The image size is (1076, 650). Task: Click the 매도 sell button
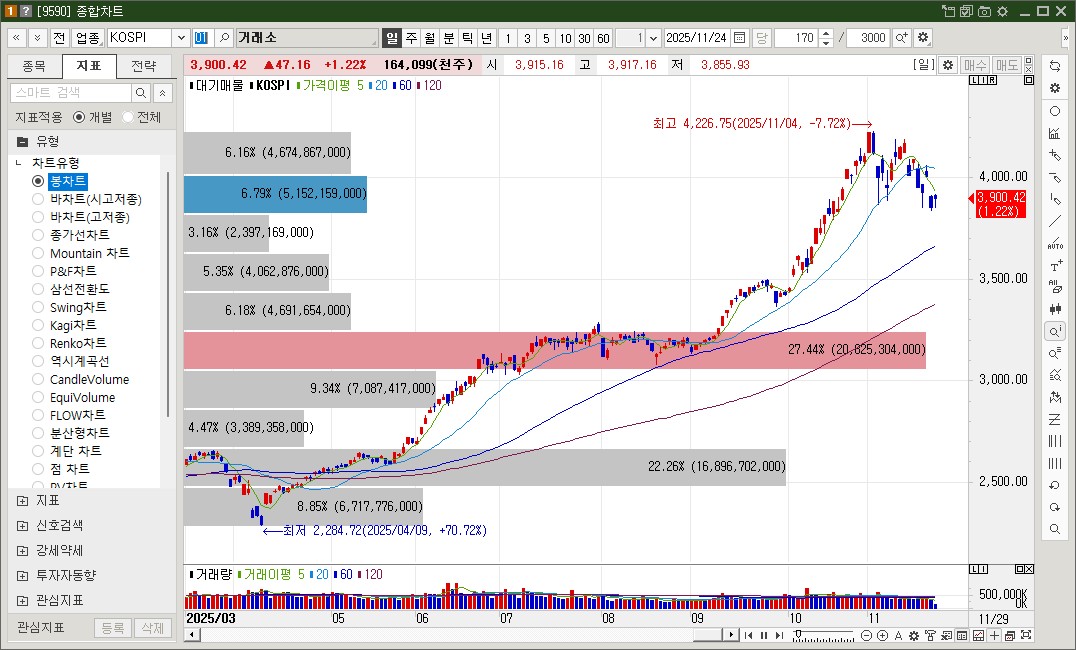[1007, 65]
